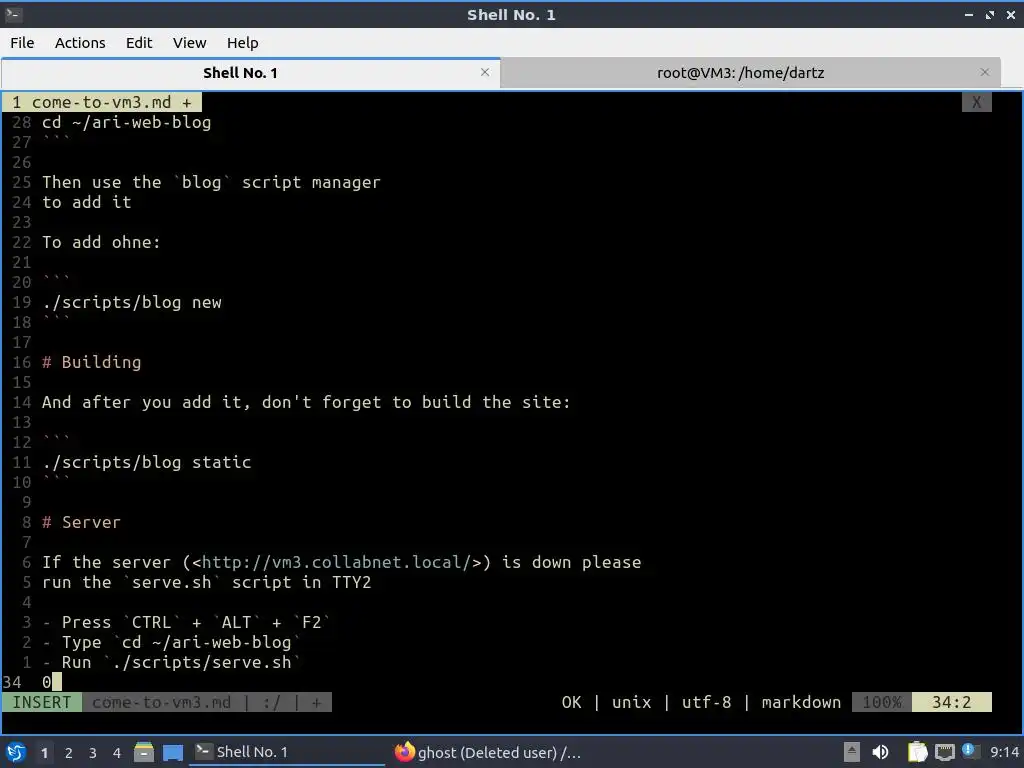This screenshot has width=1024, height=768.
Task: Open the volume speaker tray icon
Action: click(x=880, y=752)
